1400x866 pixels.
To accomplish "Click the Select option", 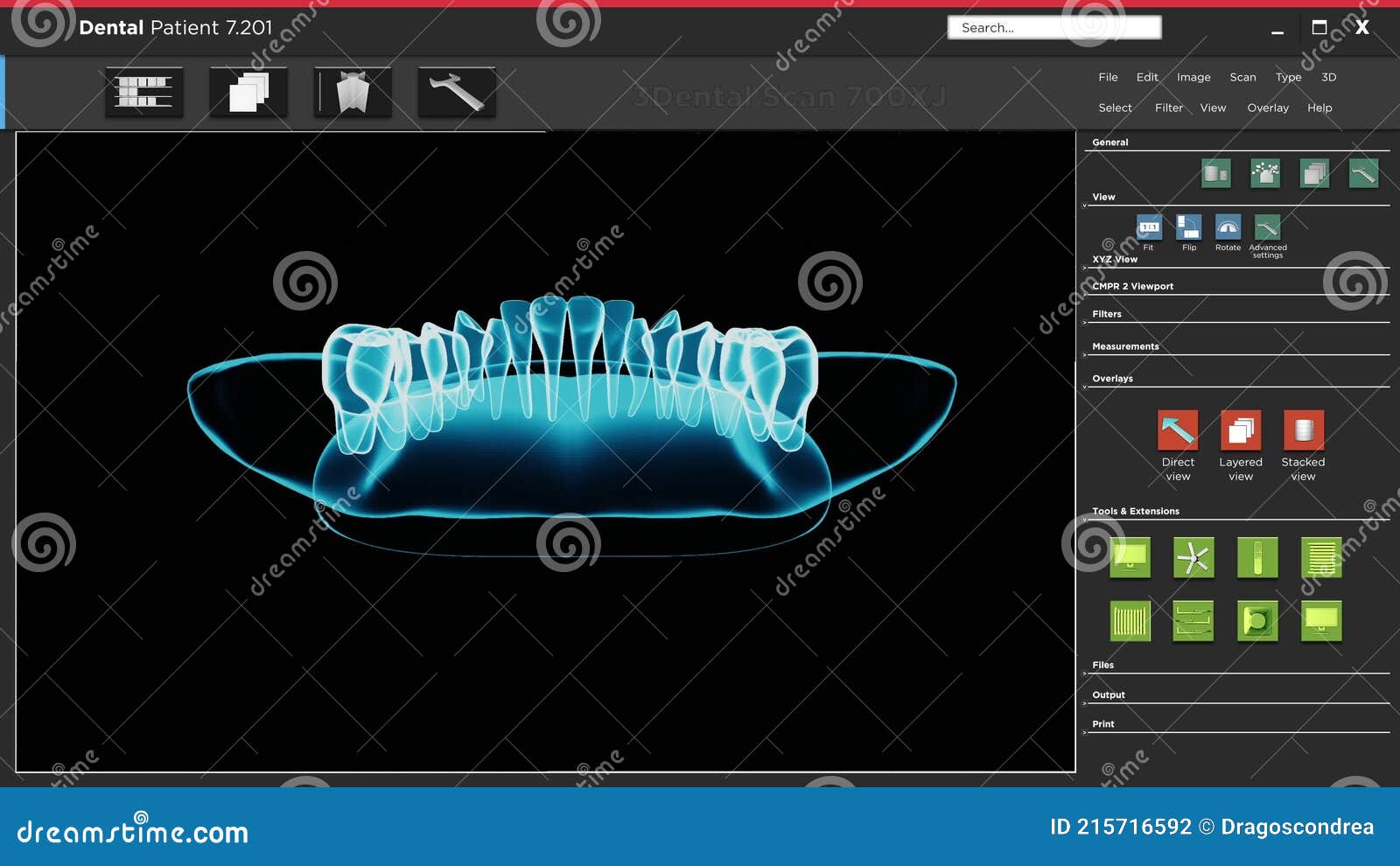I will pyautogui.click(x=1115, y=108).
